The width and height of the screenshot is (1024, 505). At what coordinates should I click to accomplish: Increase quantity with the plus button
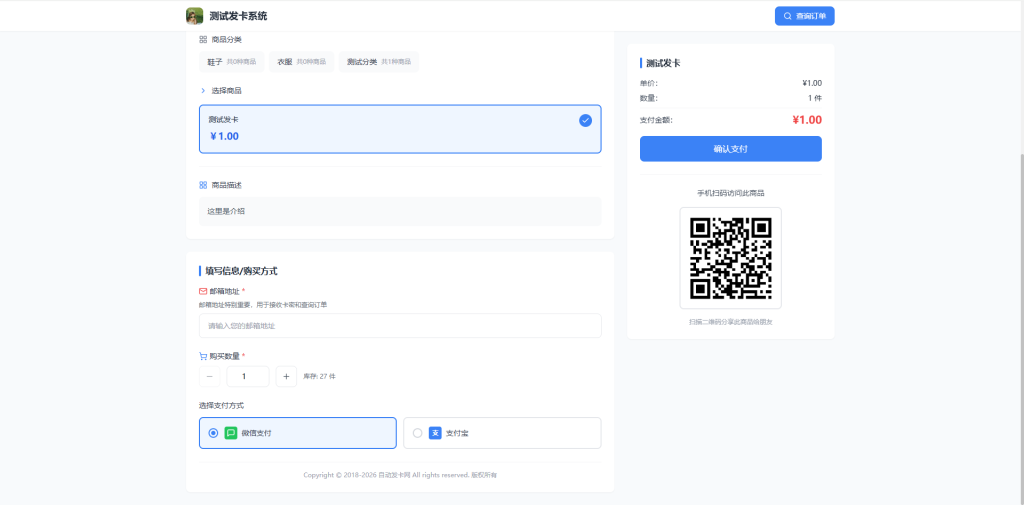coord(286,376)
